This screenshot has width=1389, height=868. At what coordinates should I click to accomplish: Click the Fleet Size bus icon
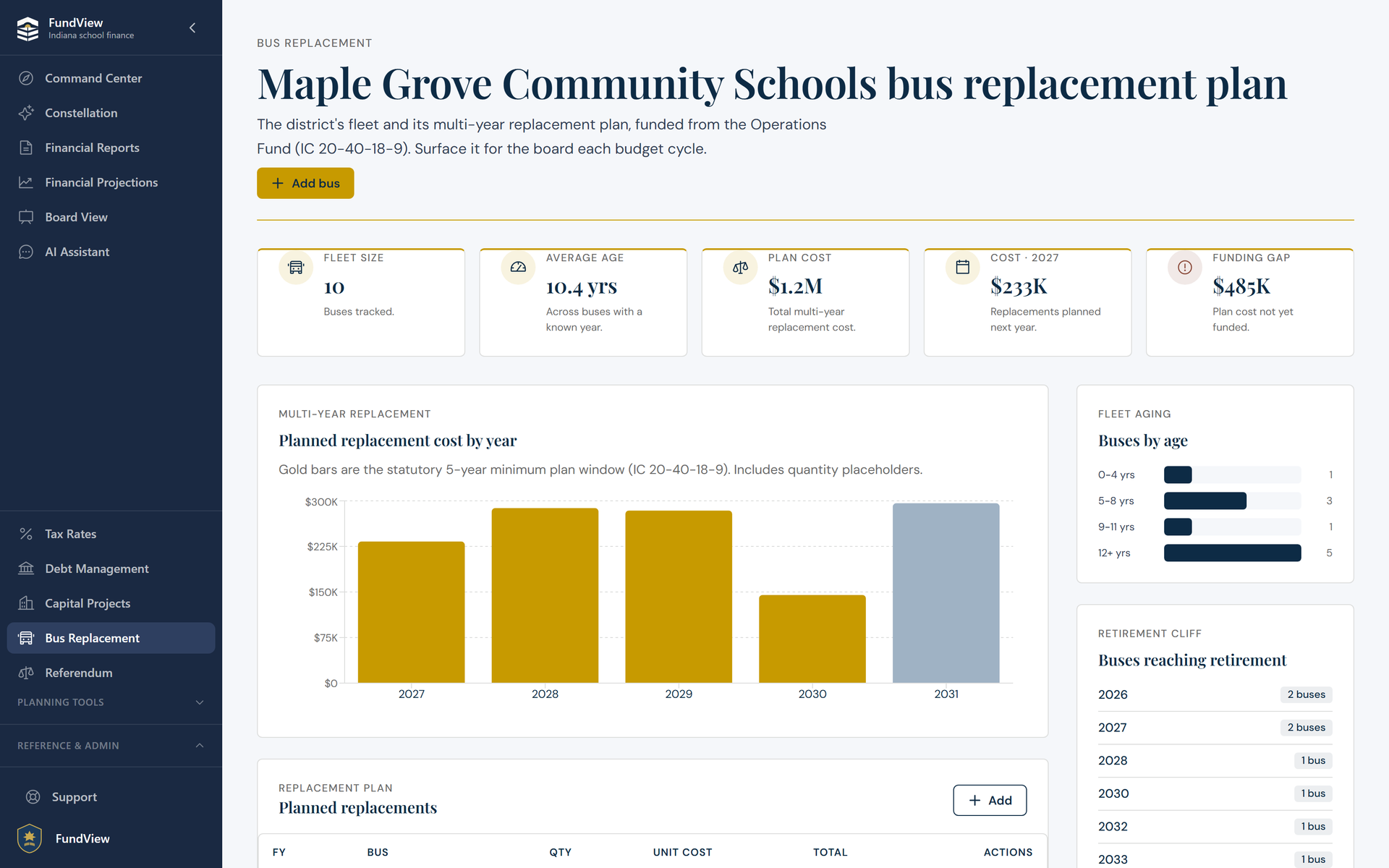coord(296,268)
